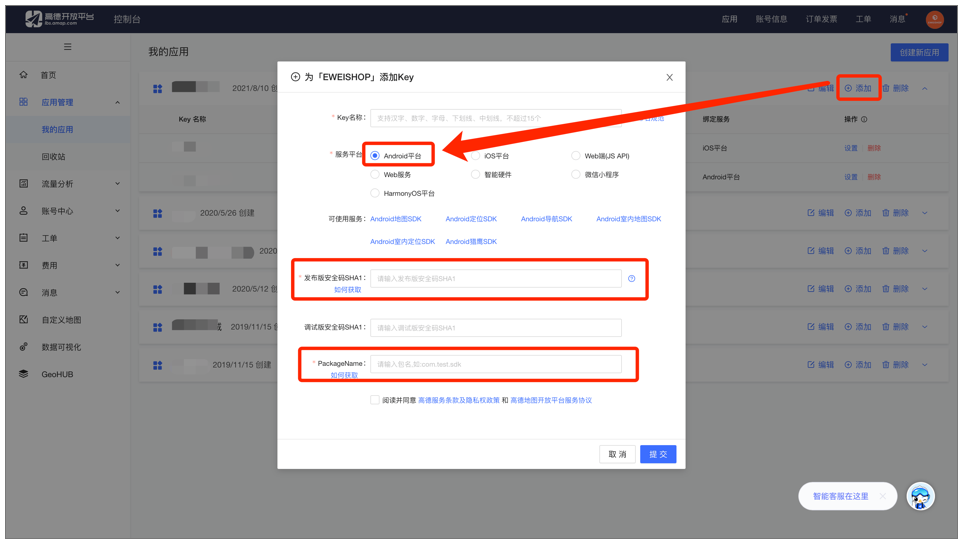Open the Android地图SDK link
Image resolution: width=963 pixels, height=542 pixels.
pos(396,219)
